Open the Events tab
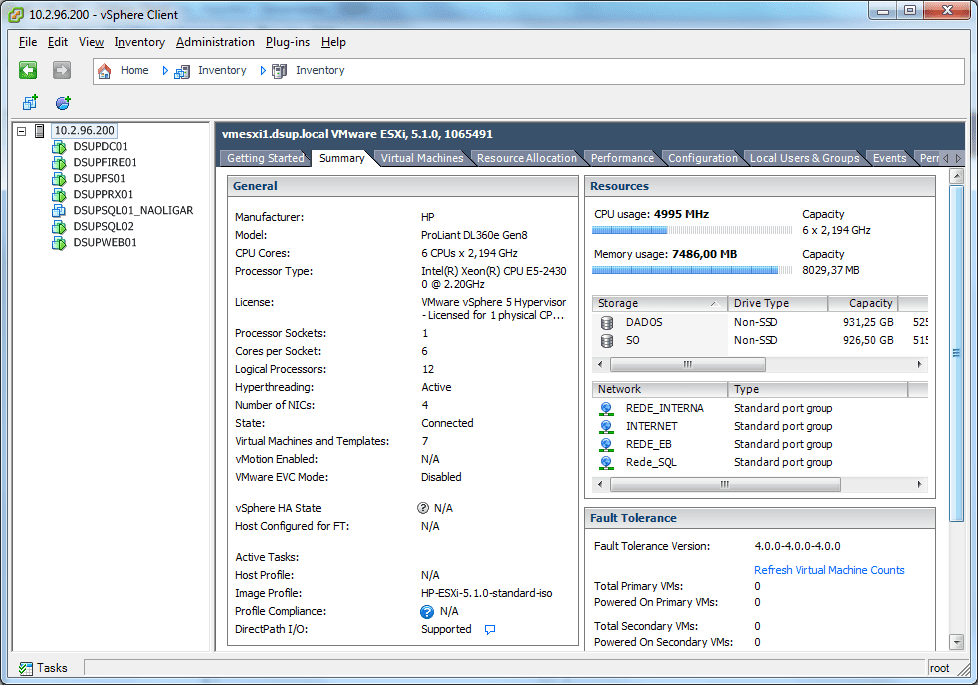This screenshot has height=685, width=978. [x=889, y=158]
